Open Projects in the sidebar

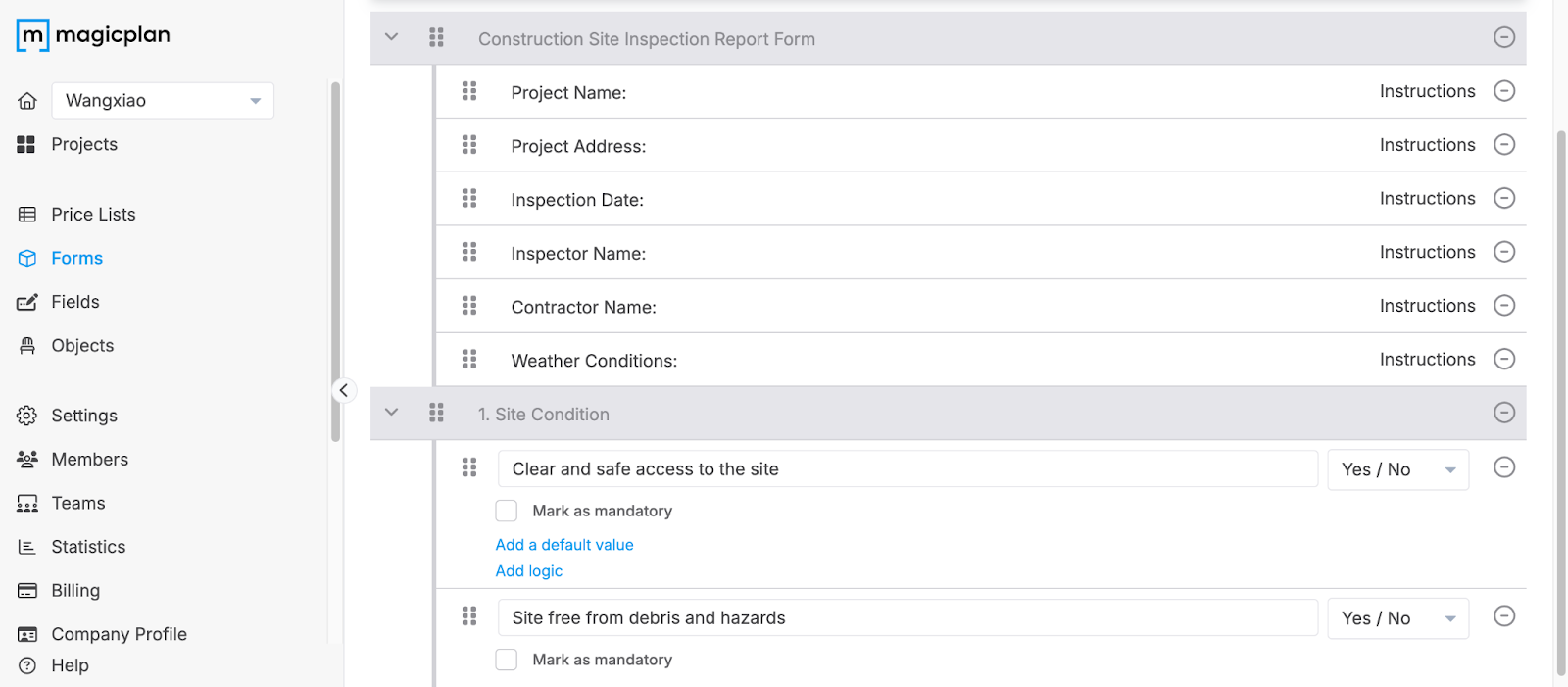pyautogui.click(x=84, y=144)
